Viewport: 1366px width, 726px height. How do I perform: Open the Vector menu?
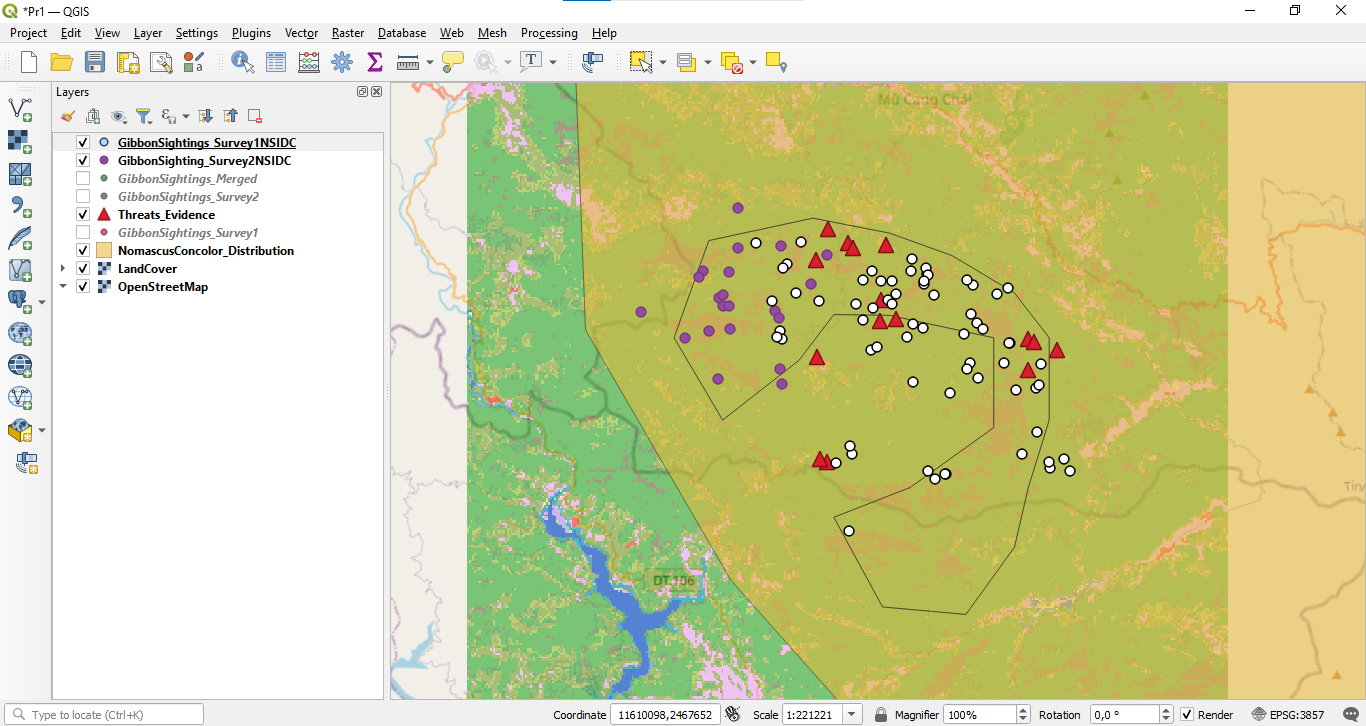tap(301, 33)
